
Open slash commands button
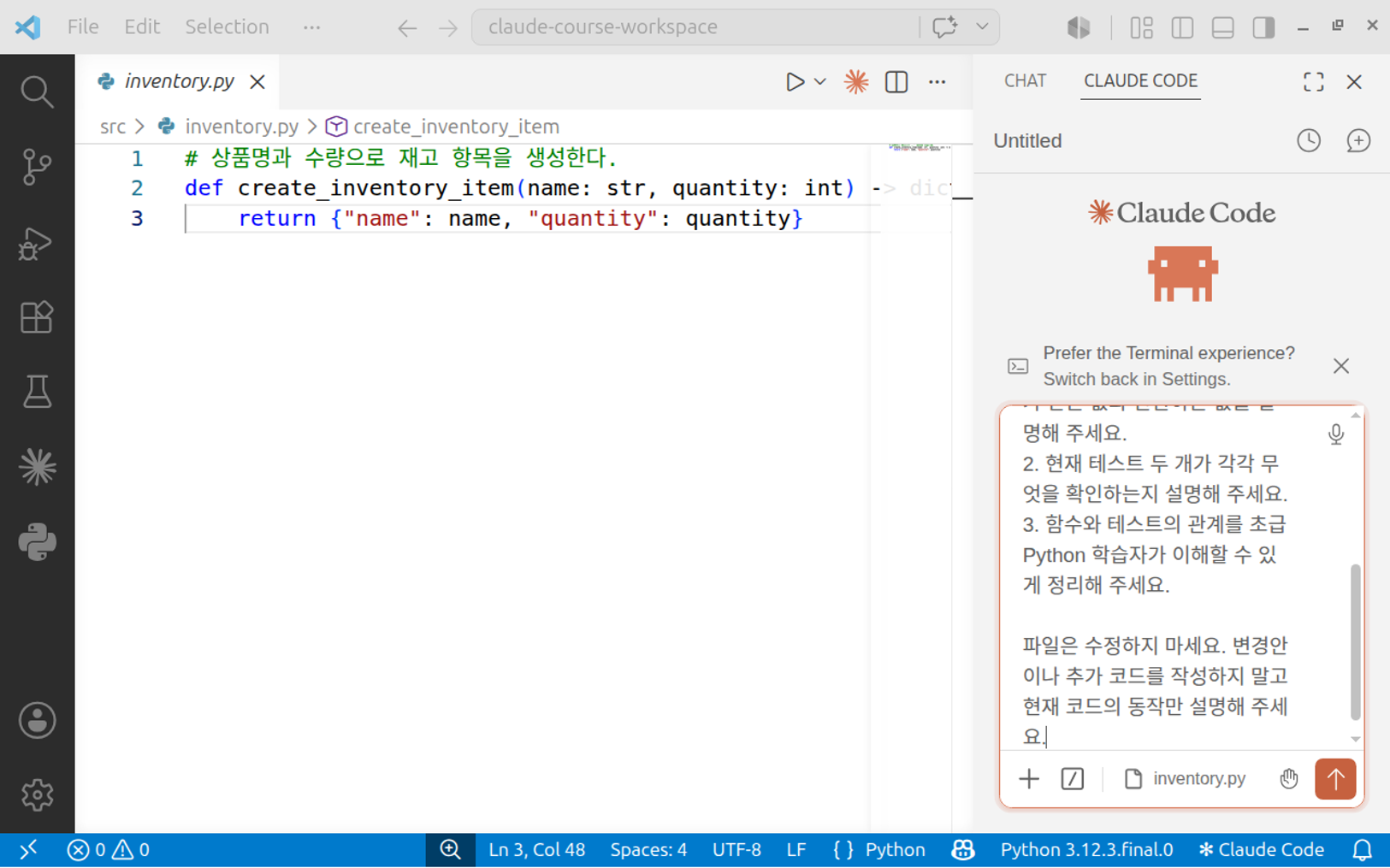(x=1073, y=779)
